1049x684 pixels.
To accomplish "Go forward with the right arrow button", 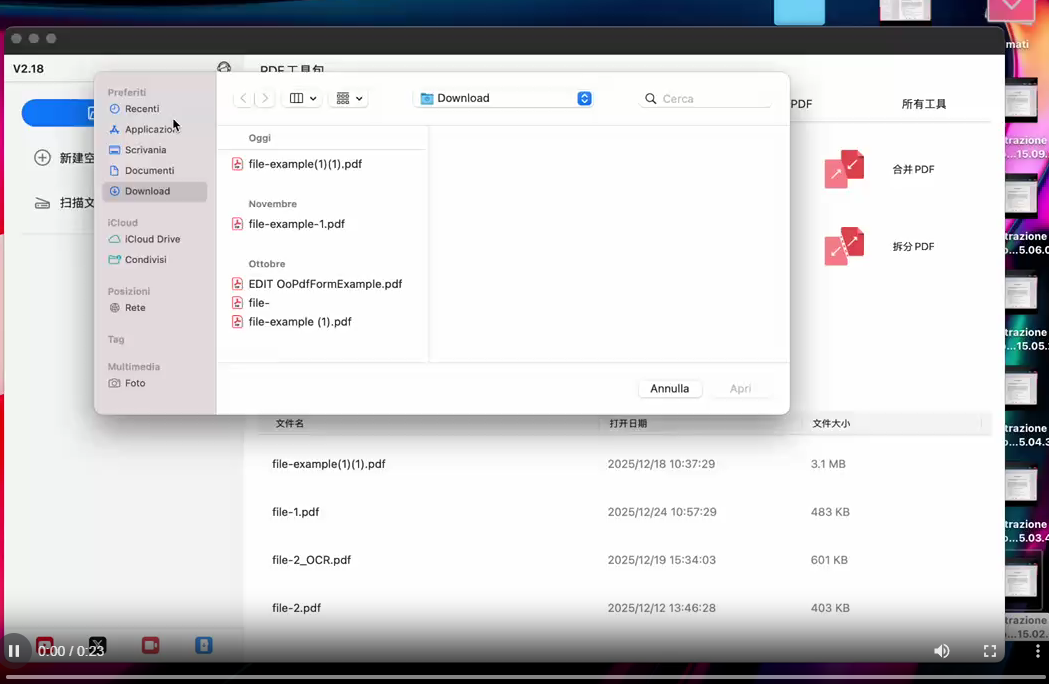I will pyautogui.click(x=265, y=98).
